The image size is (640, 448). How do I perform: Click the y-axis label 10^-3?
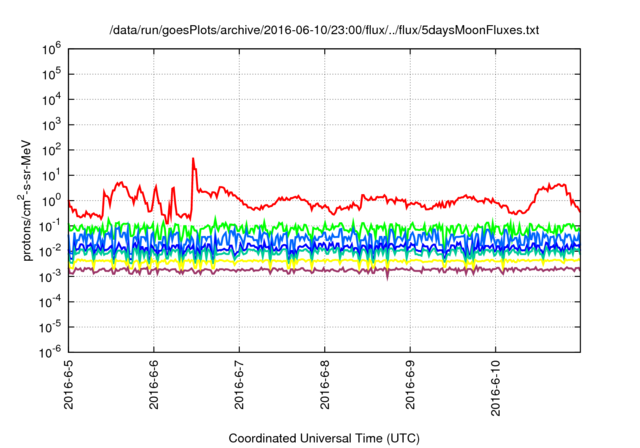click(x=51, y=278)
